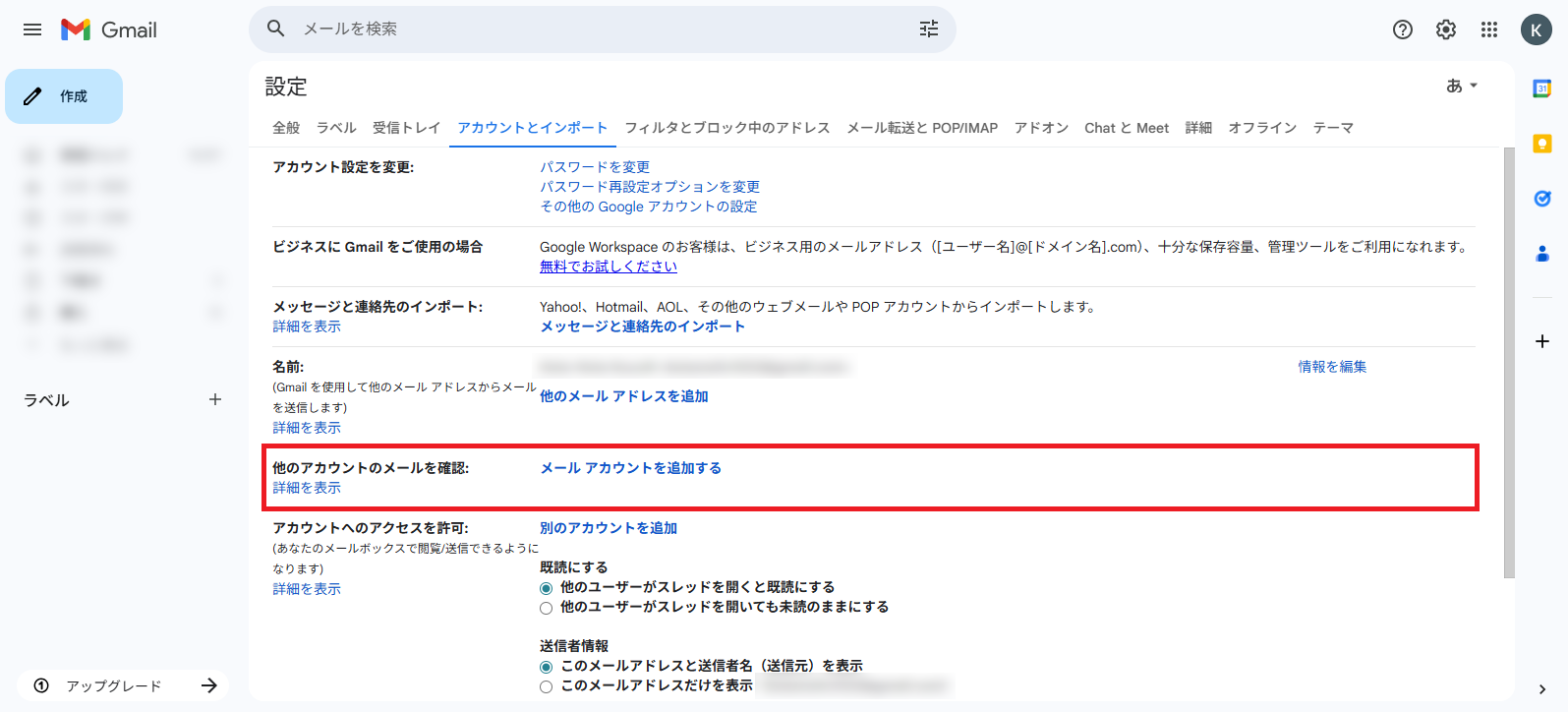Open Google Tasks in side panel
1568x712 pixels.
tap(1541, 199)
